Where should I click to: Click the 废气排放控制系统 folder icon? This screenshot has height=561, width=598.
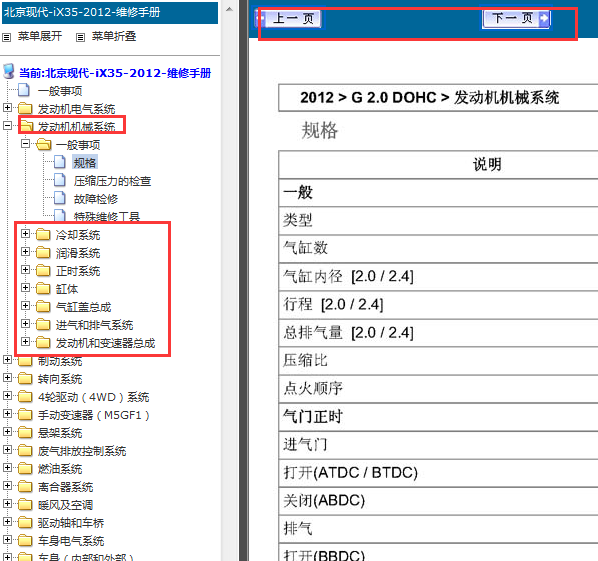[x=25, y=450]
